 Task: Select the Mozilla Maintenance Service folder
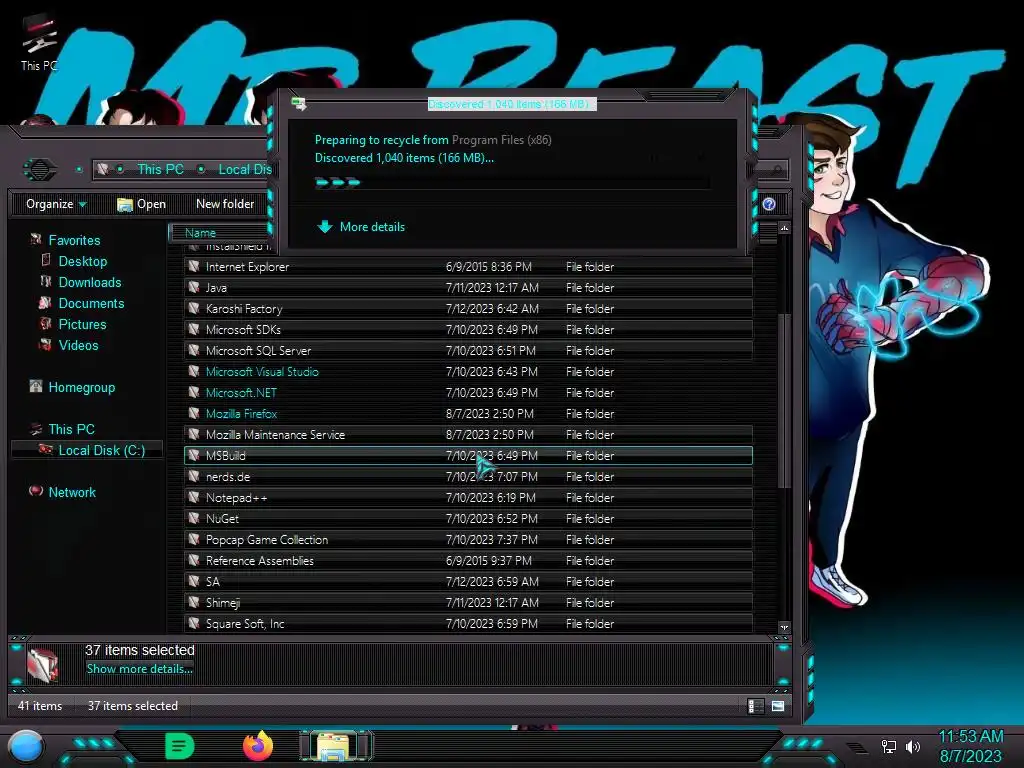click(x=468, y=434)
